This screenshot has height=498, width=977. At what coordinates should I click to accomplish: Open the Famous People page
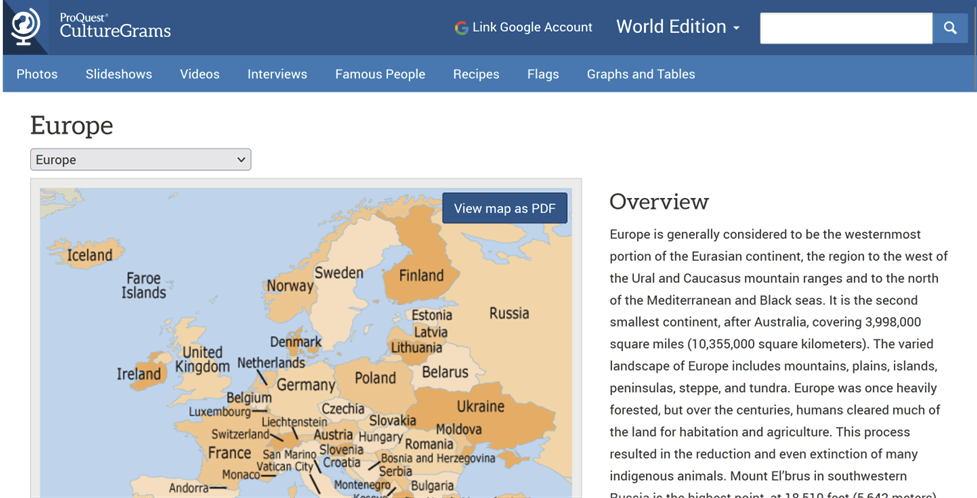380,74
